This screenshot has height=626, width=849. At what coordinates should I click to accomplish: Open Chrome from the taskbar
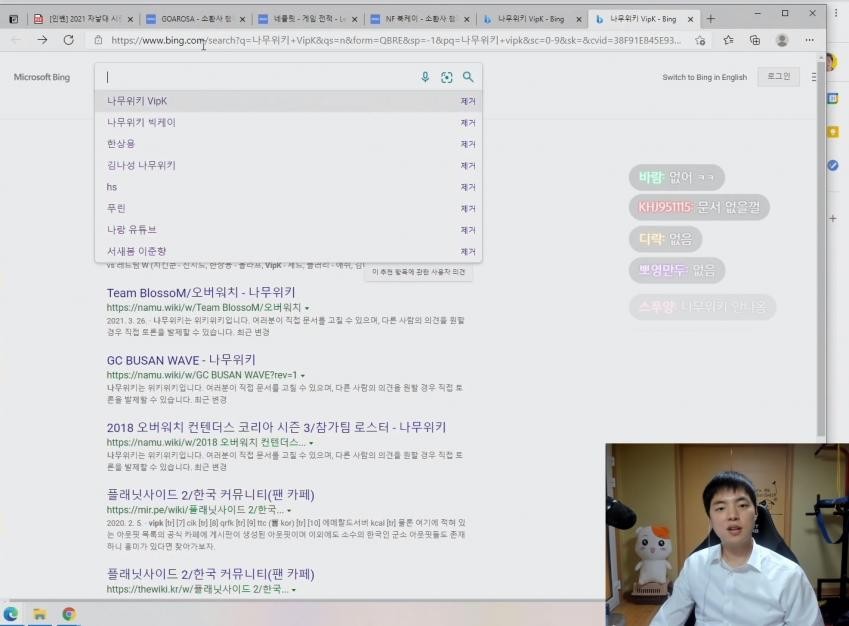click(x=68, y=614)
